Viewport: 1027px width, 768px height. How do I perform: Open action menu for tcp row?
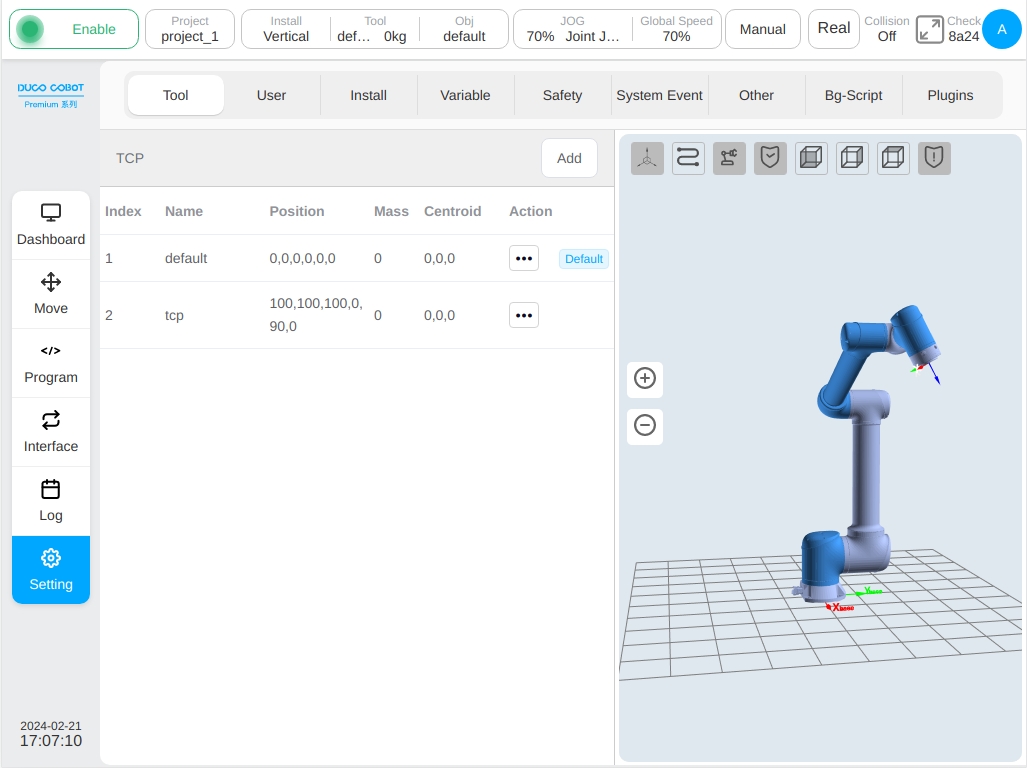pos(524,316)
